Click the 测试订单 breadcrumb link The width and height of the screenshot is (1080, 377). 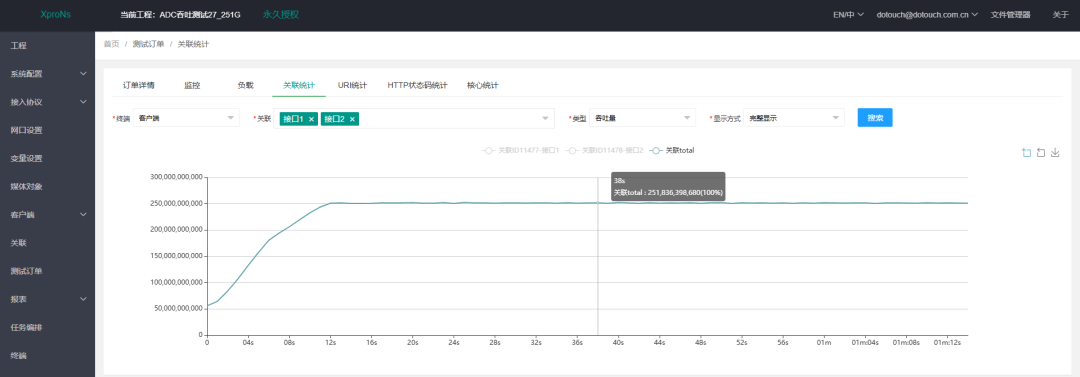148,44
